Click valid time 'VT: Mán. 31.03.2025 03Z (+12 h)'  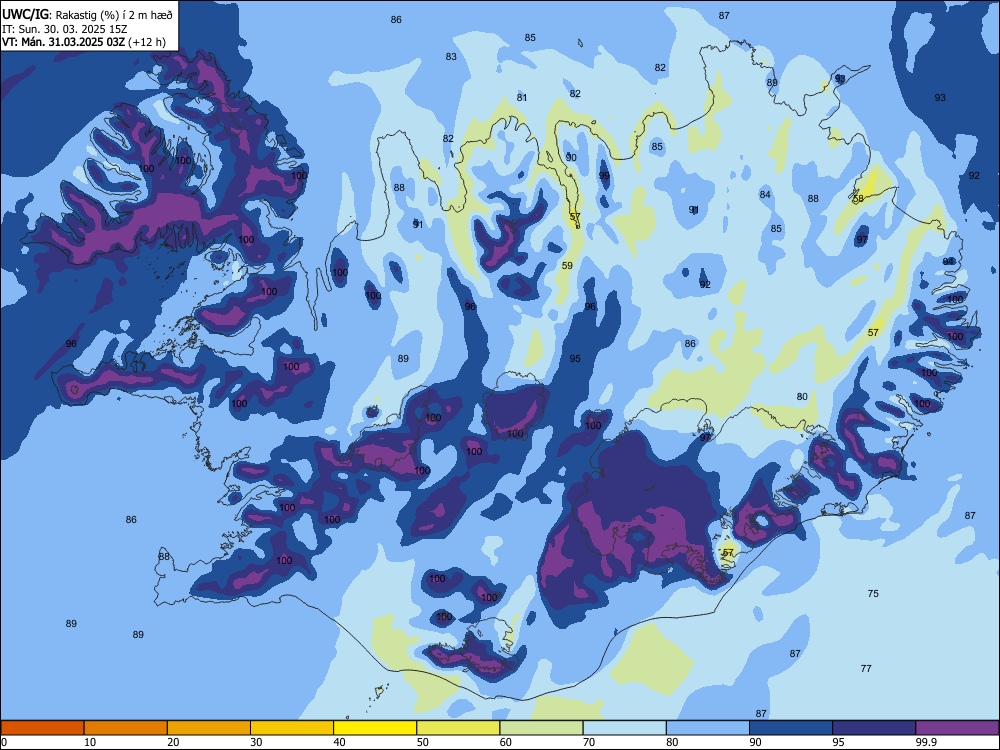[x=84, y=42]
